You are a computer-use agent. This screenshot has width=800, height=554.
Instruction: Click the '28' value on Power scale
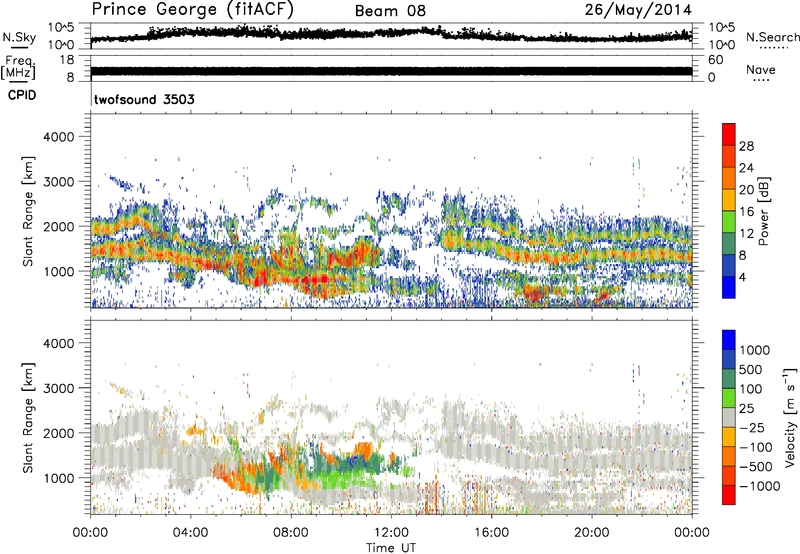[746, 146]
